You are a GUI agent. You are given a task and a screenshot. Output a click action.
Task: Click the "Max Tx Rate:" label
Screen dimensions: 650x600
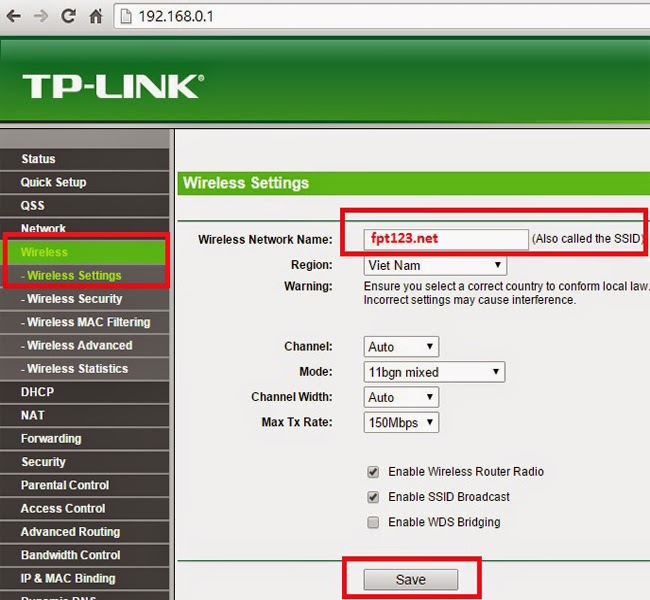pos(297,422)
